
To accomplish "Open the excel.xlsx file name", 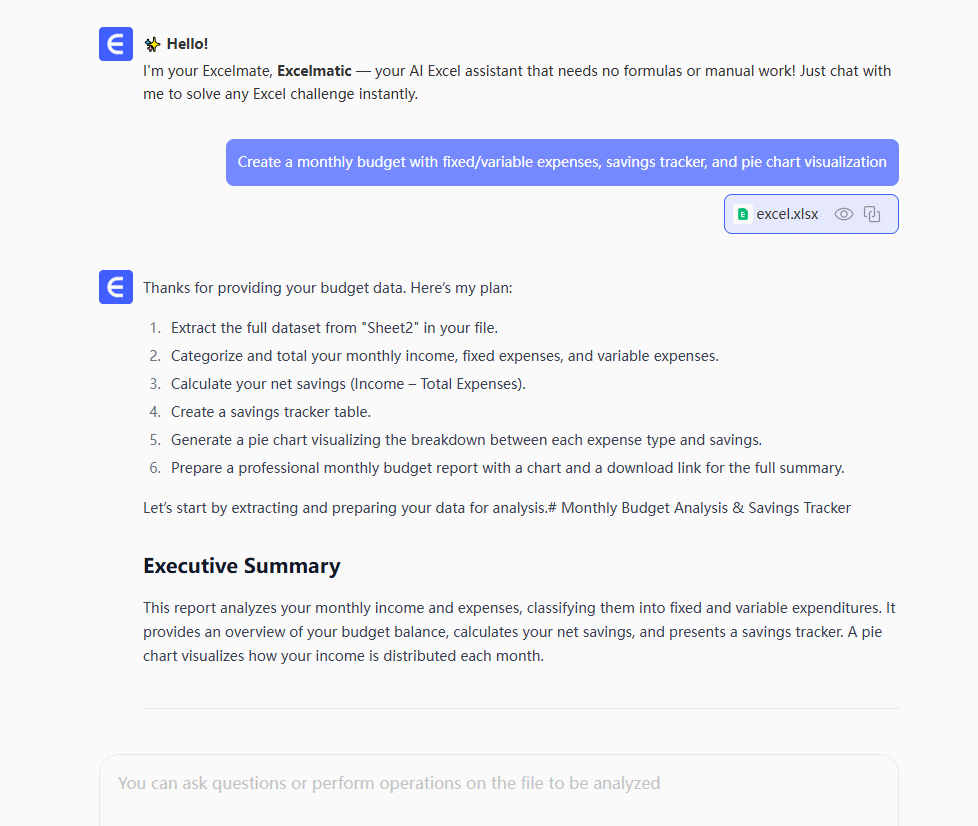I will [787, 214].
